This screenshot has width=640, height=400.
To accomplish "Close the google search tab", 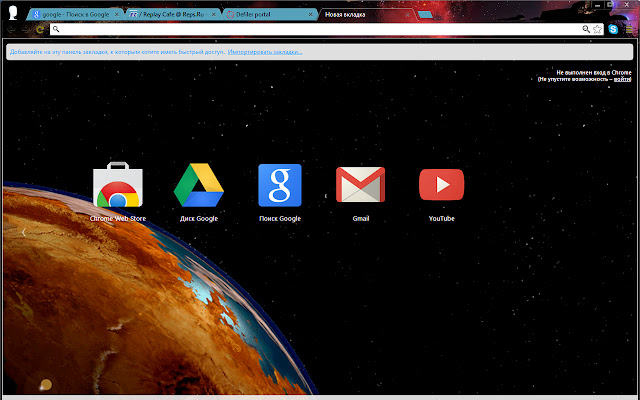I will pyautogui.click(x=116, y=14).
